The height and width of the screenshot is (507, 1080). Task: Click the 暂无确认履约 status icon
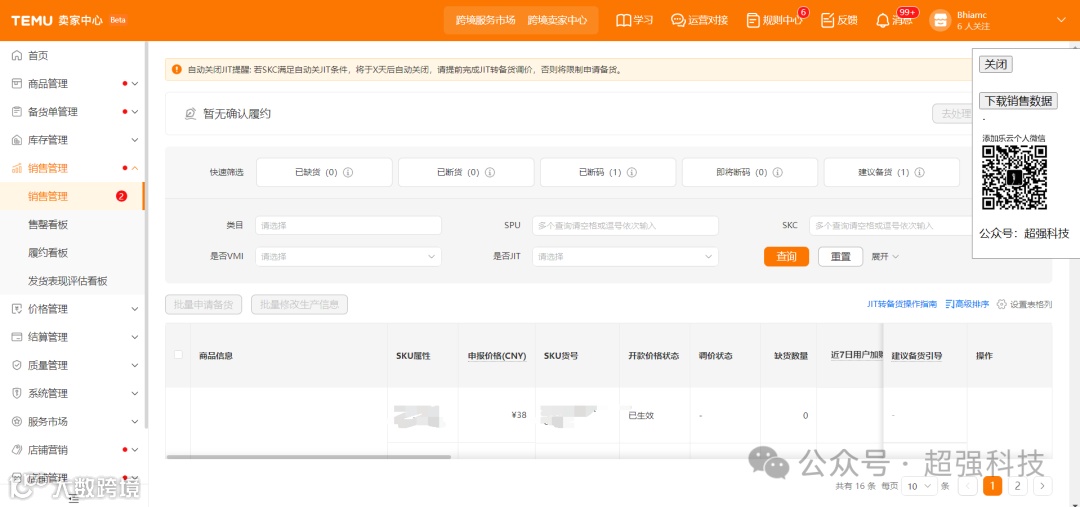pos(191,114)
